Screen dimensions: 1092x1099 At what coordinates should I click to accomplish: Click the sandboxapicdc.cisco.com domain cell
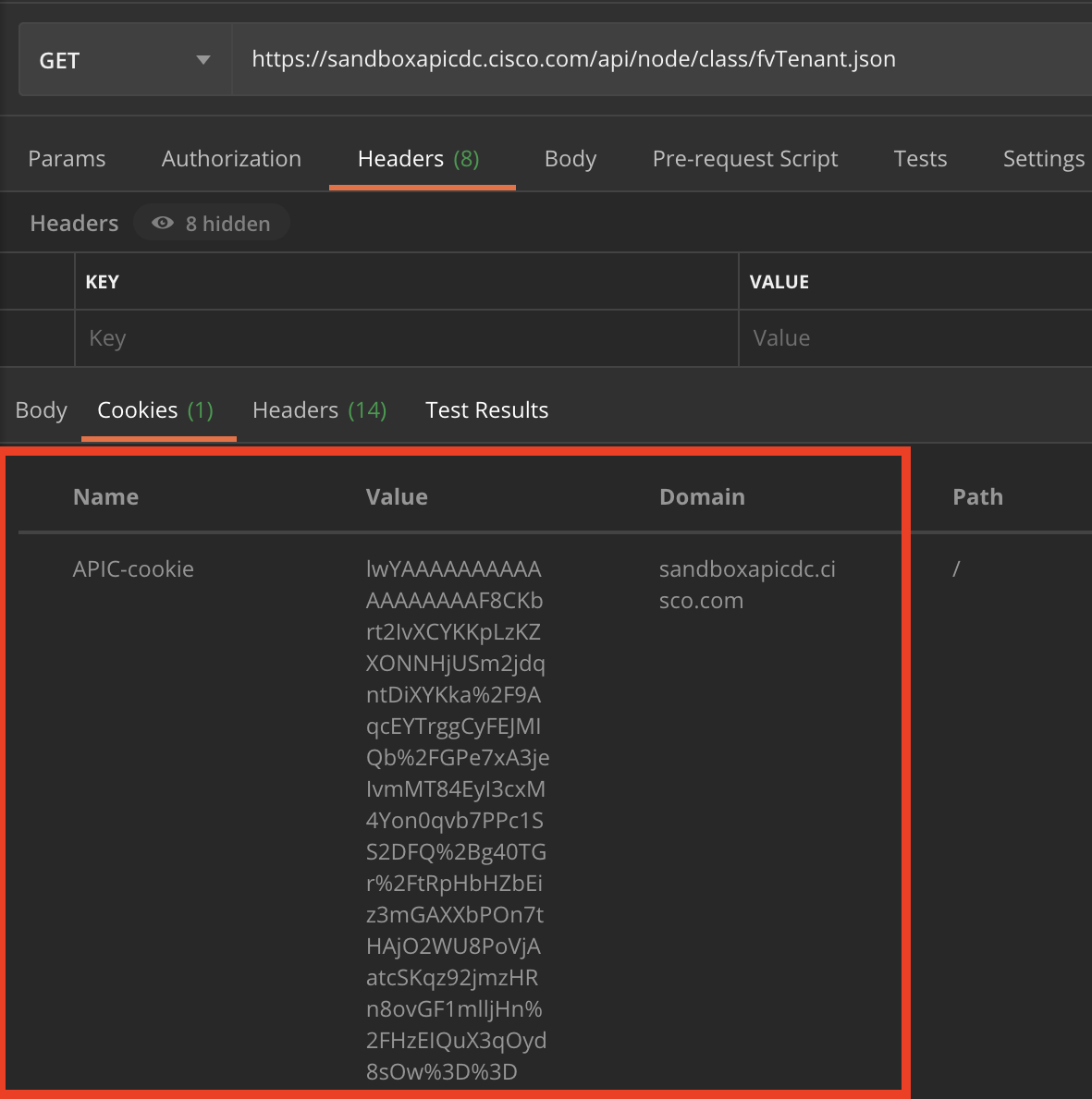point(746,584)
